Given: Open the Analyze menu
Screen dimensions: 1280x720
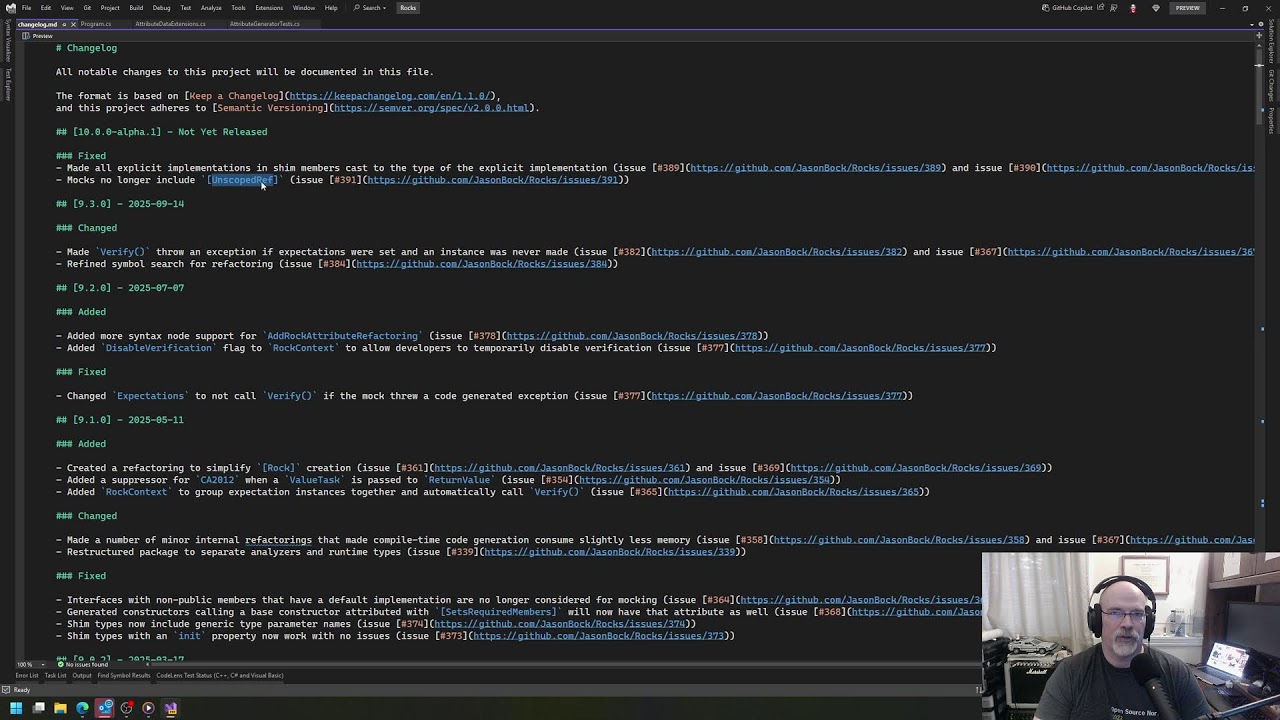Looking at the screenshot, I should 211,8.
